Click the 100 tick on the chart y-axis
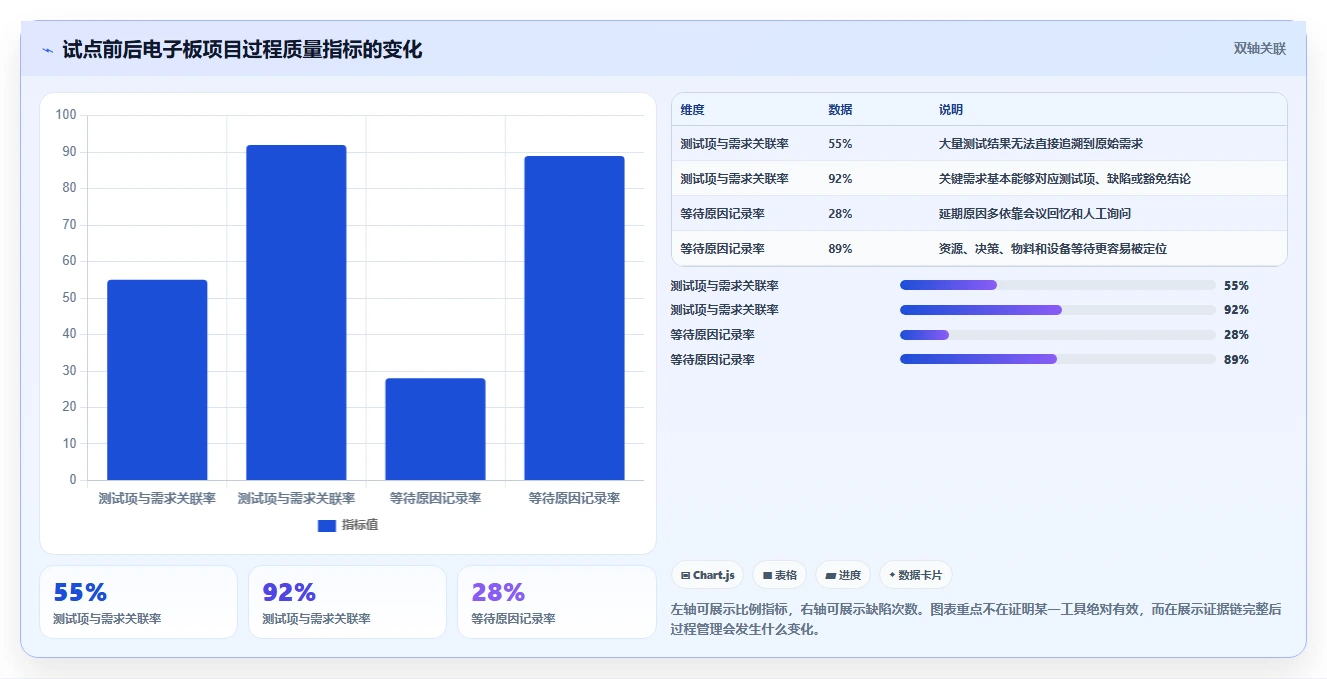This screenshot has width=1327, height=679. pos(66,115)
